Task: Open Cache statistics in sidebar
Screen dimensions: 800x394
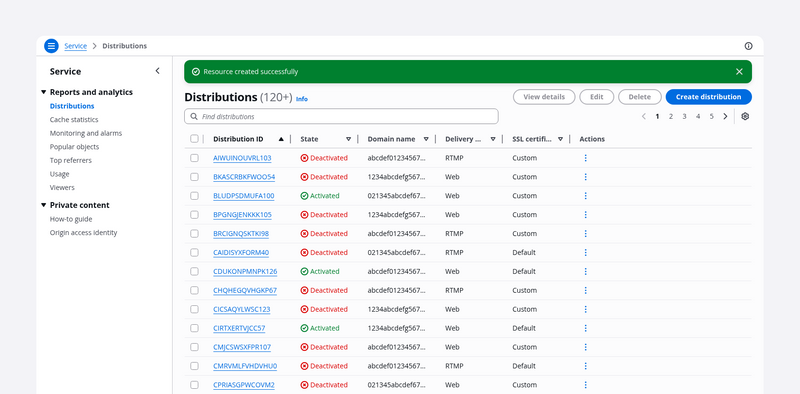Action: [x=74, y=119]
